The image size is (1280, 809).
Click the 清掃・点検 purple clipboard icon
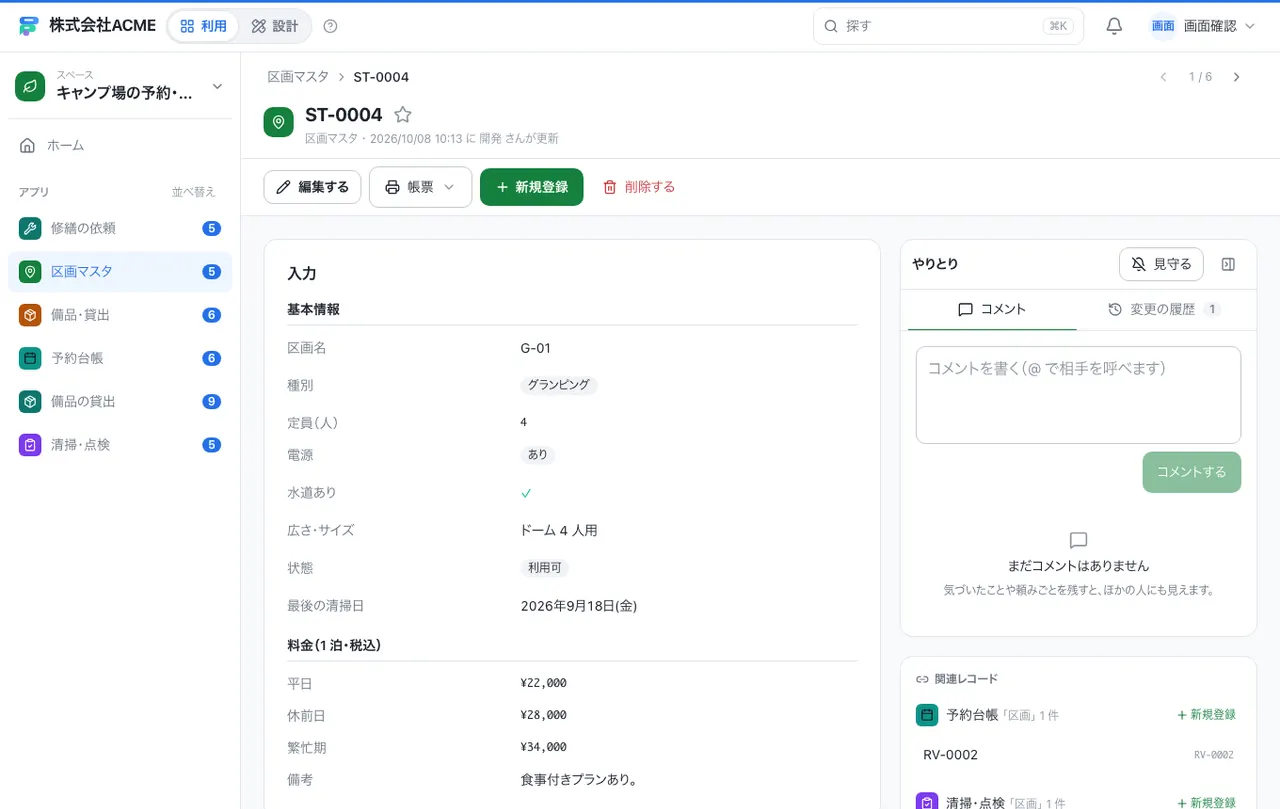click(30, 445)
